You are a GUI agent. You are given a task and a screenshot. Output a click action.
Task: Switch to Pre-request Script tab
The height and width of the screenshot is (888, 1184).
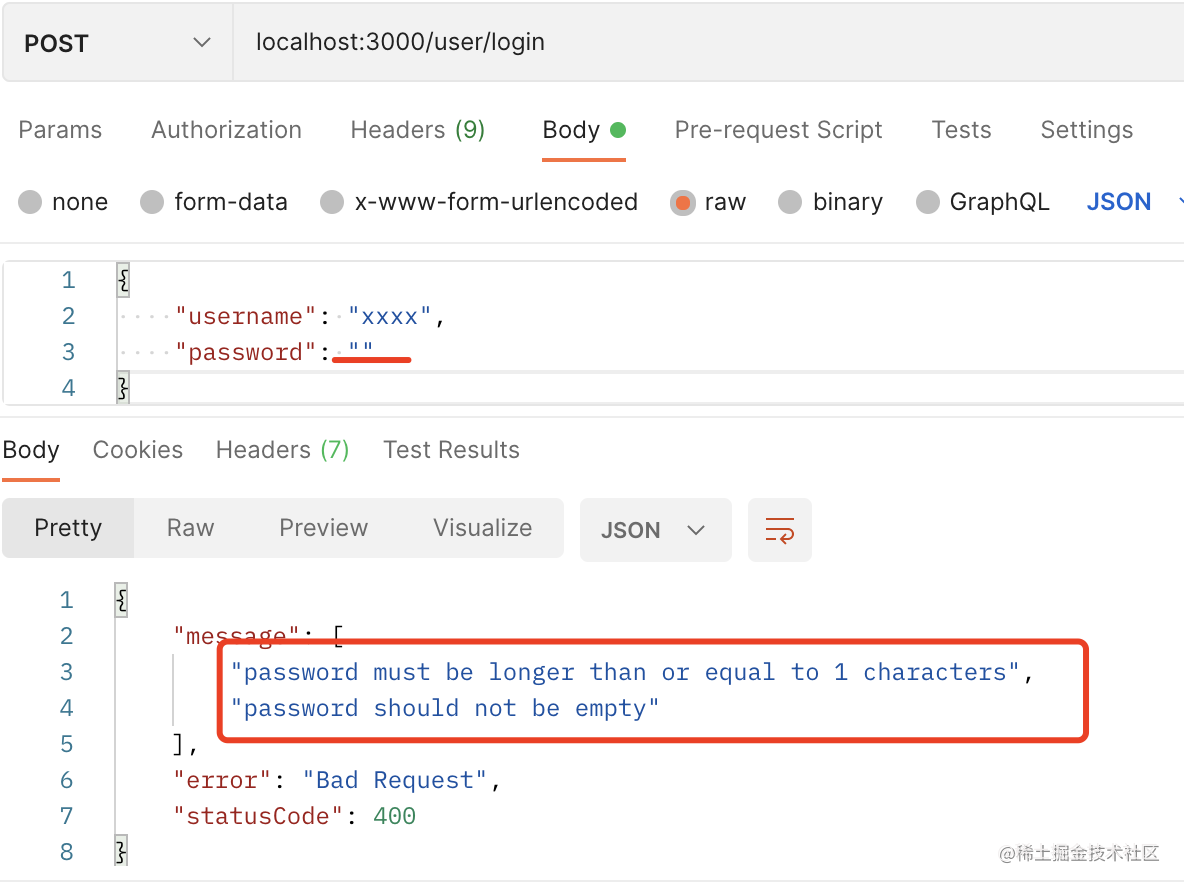(778, 130)
